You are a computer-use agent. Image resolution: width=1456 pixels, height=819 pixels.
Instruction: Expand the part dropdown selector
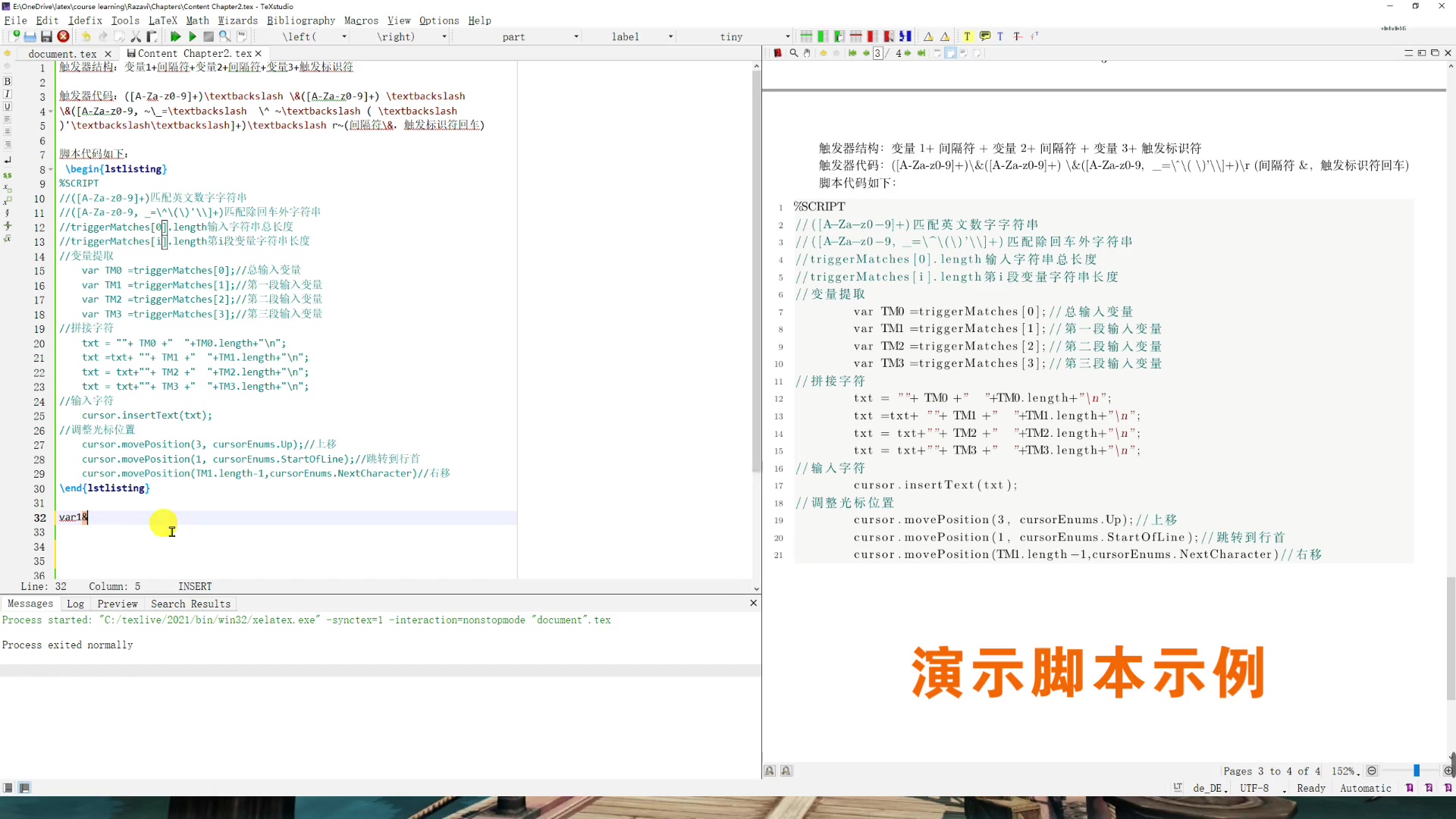tap(576, 37)
